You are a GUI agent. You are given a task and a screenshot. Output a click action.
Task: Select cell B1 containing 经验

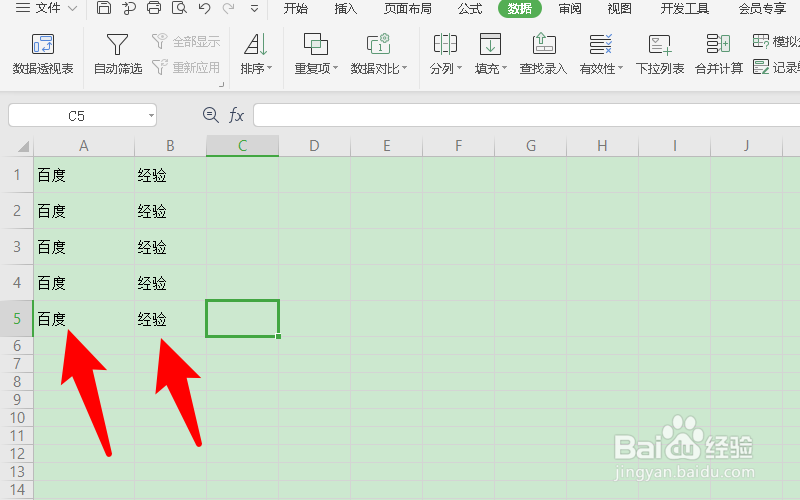170,175
